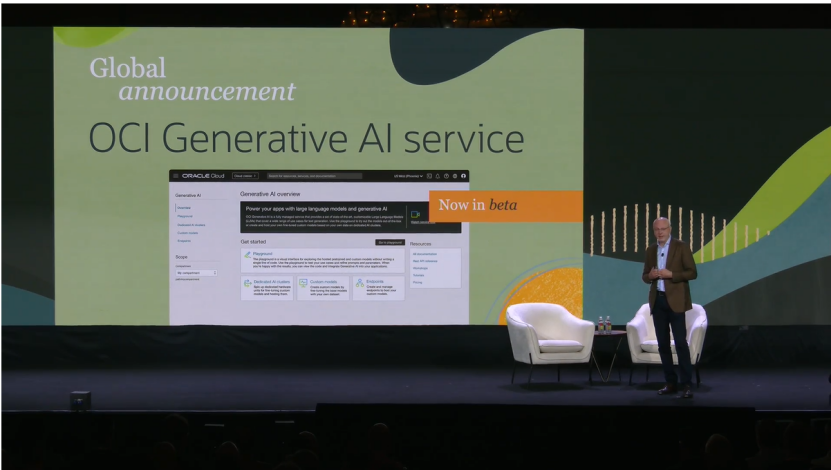Open the user profile avatar icon
This screenshot has height=470, width=831.
click(x=463, y=176)
